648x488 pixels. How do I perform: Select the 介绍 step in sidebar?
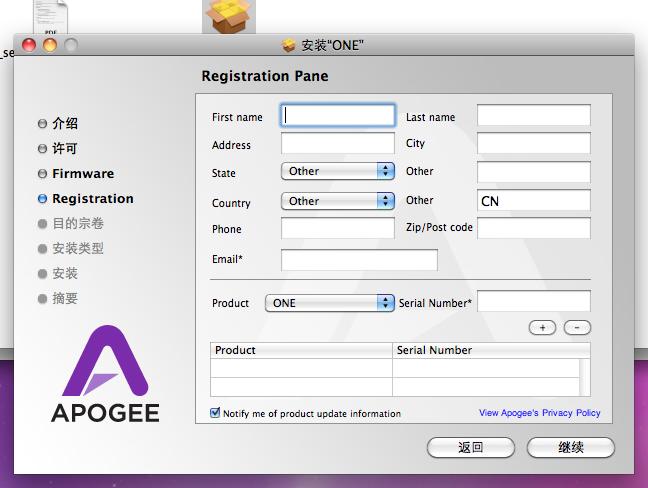point(58,123)
